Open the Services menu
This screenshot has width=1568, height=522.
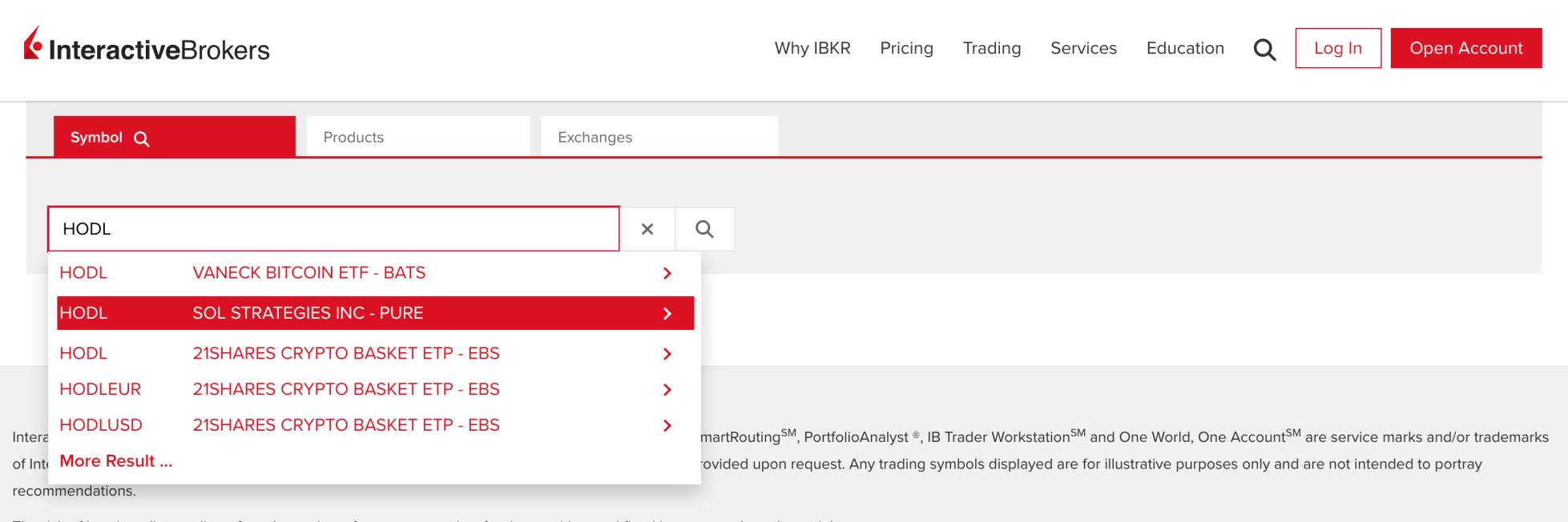coord(1083,48)
